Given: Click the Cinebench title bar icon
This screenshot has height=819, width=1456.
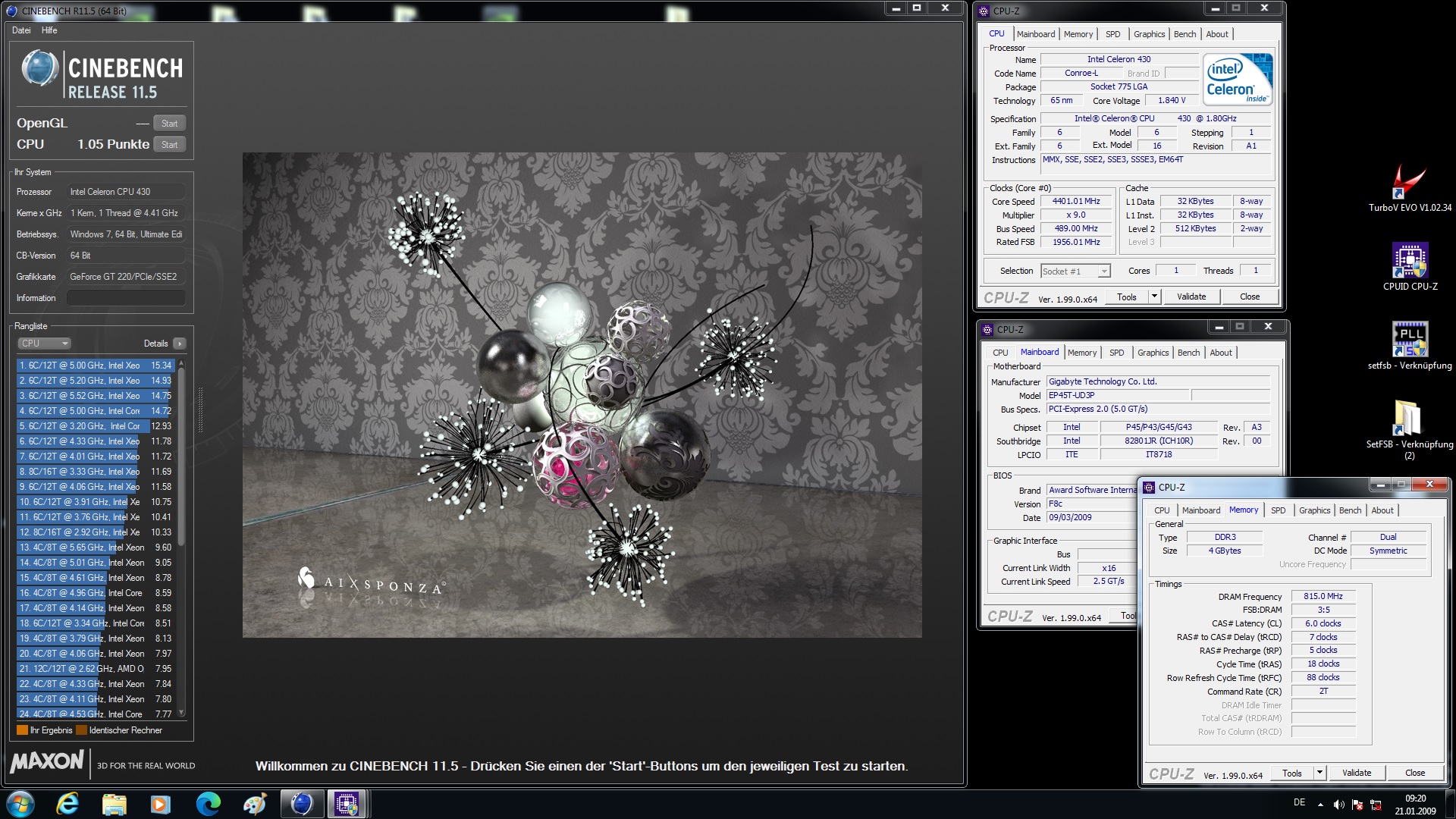Looking at the screenshot, I should point(11,11).
